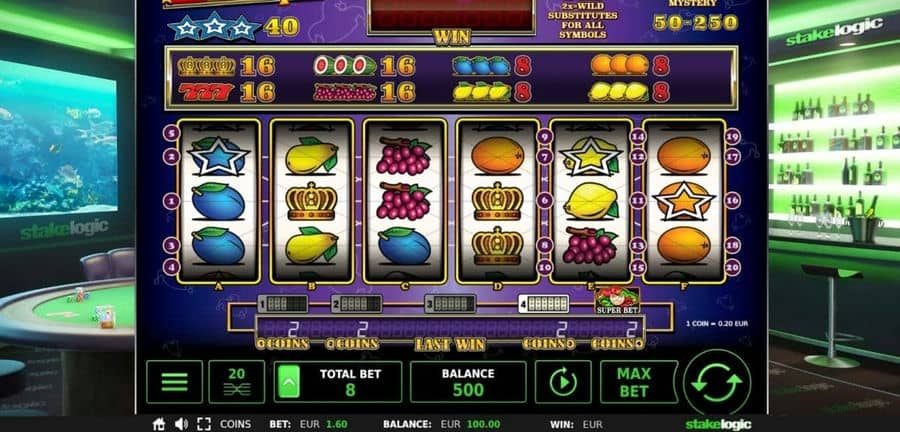The width and height of the screenshot is (900, 432).
Task: Click payline number 10 marker
Action: (545, 267)
